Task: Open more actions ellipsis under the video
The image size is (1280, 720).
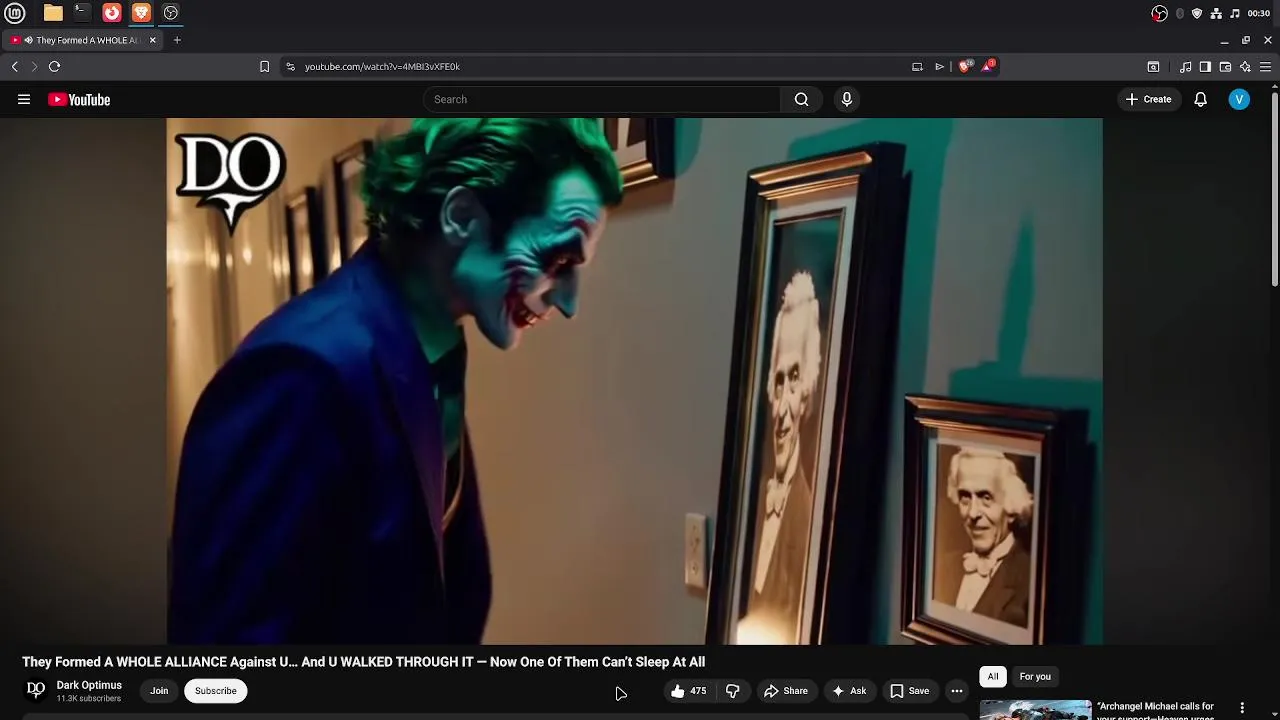Action: (957, 691)
